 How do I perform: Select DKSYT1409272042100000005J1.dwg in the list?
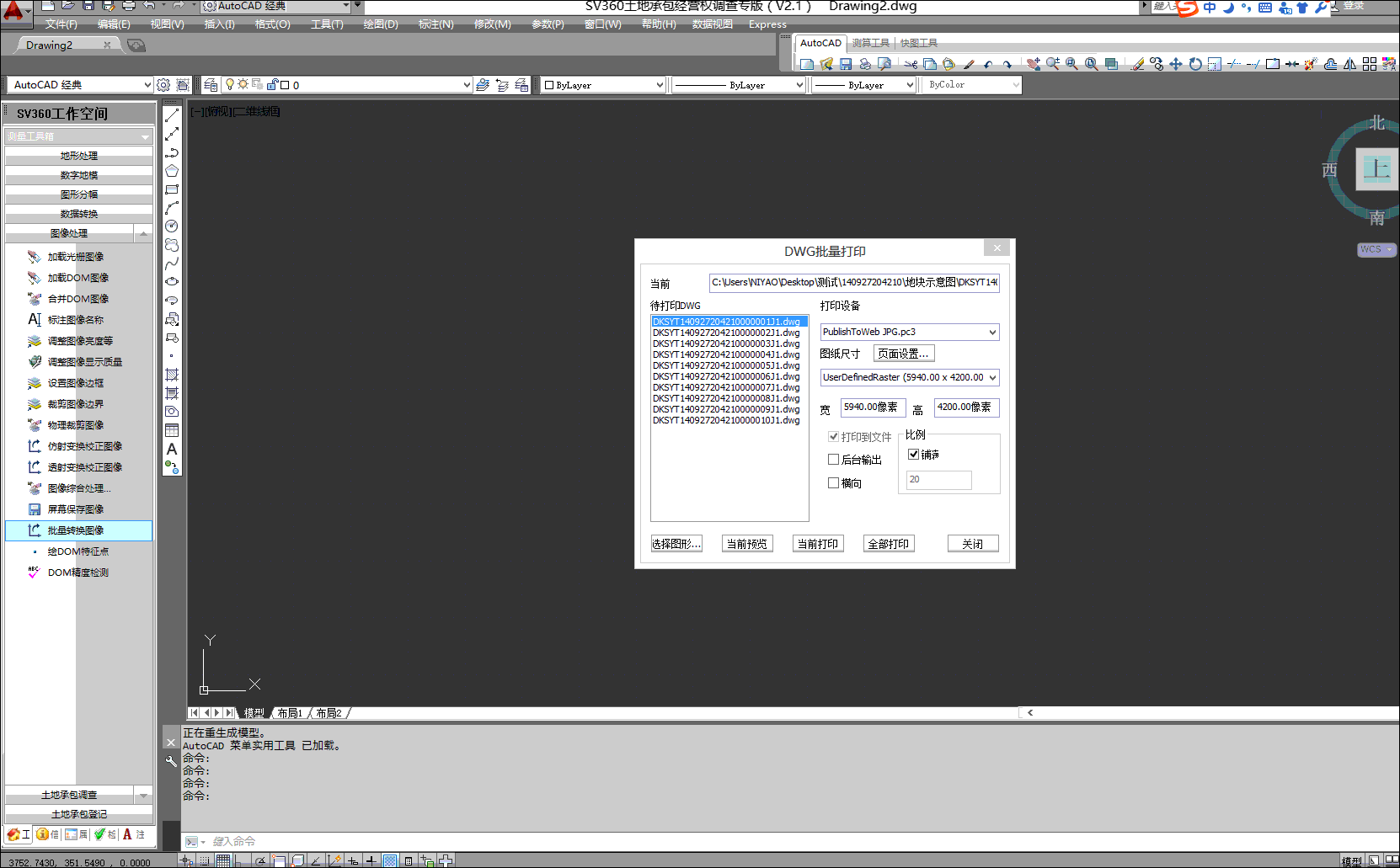pos(725,365)
